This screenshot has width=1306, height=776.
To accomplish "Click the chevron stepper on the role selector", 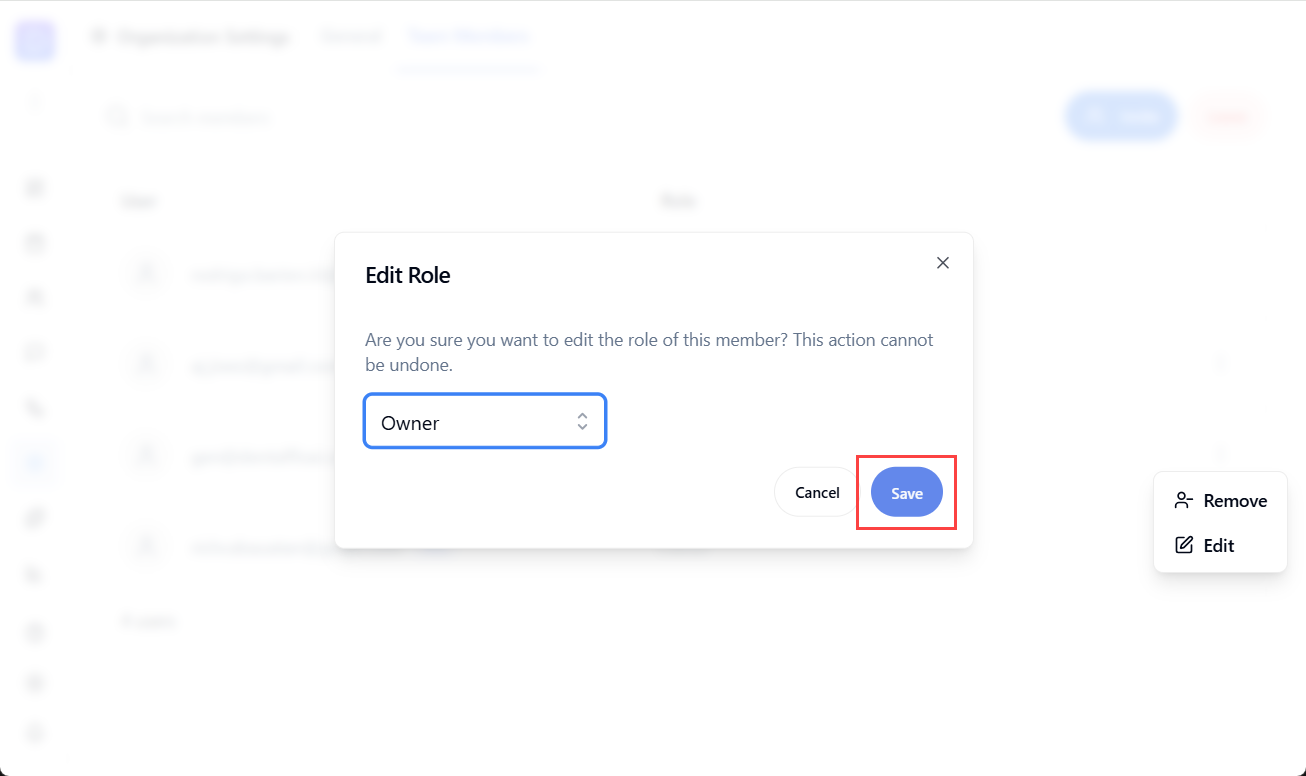I will [582, 421].
